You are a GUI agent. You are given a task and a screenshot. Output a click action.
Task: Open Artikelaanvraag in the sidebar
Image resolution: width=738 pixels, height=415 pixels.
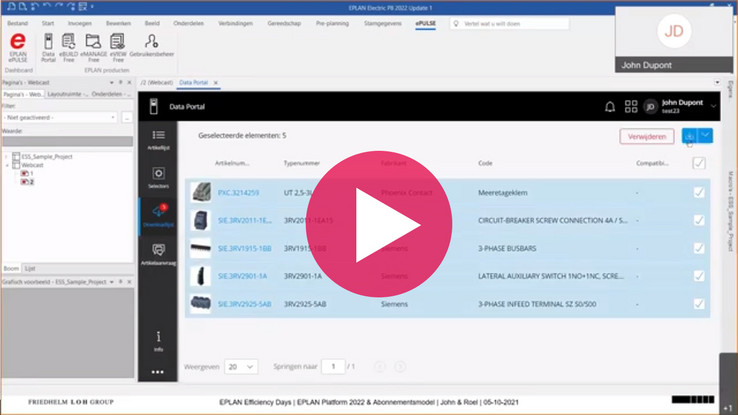coord(158,254)
